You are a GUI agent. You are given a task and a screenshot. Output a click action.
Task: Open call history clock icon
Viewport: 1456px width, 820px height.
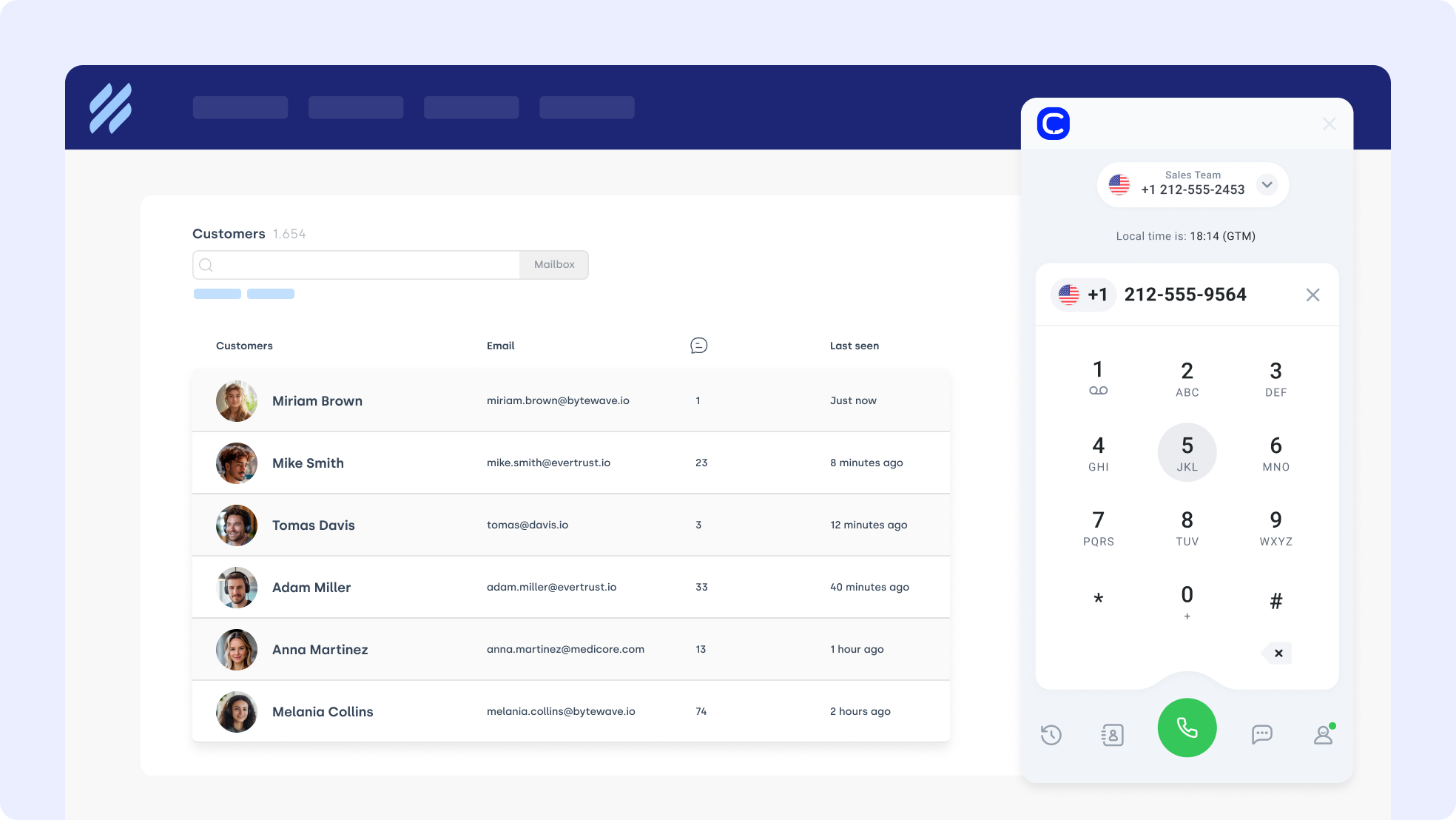click(1051, 735)
